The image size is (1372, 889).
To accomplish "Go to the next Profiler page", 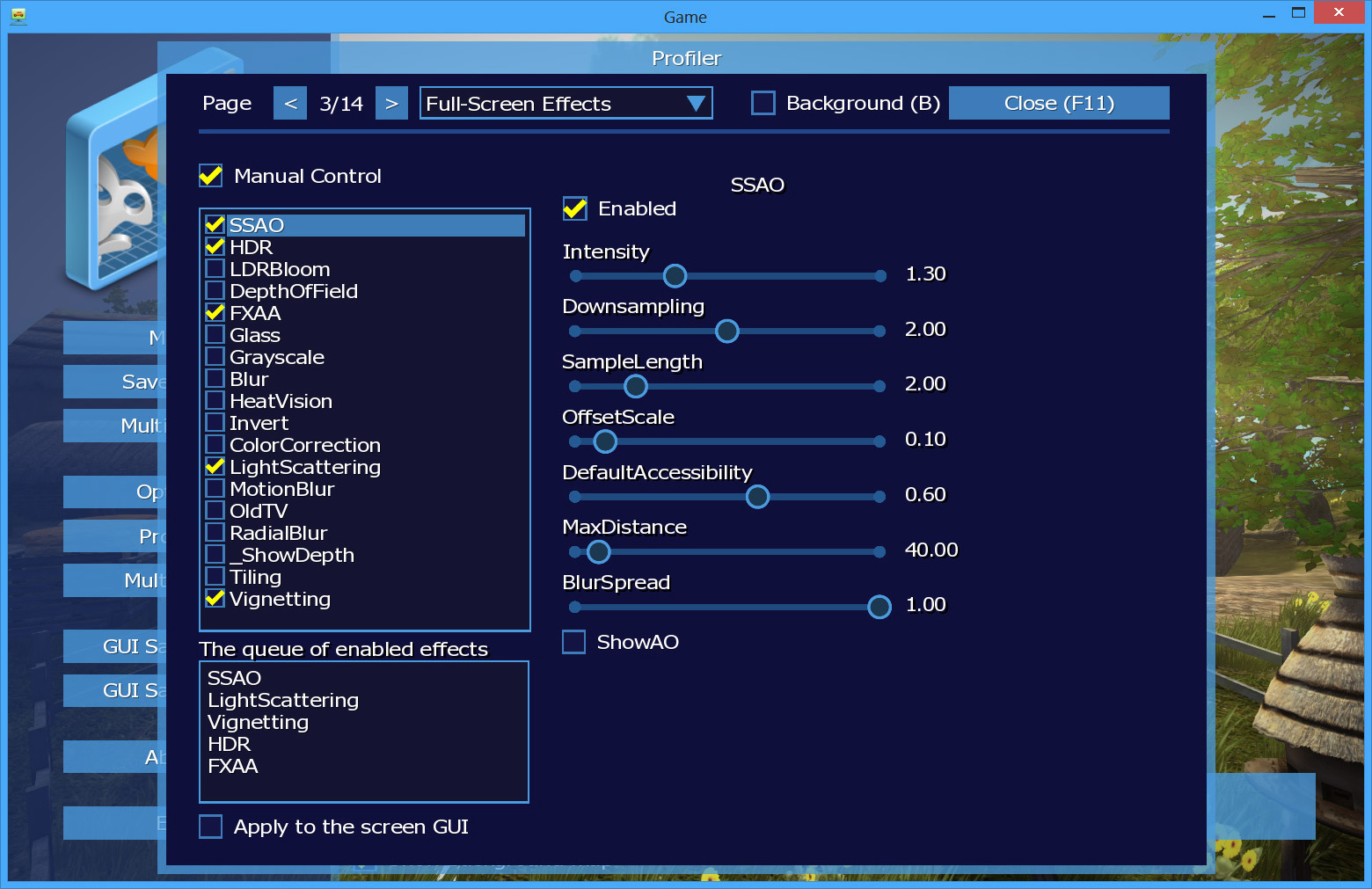I will click(x=391, y=104).
